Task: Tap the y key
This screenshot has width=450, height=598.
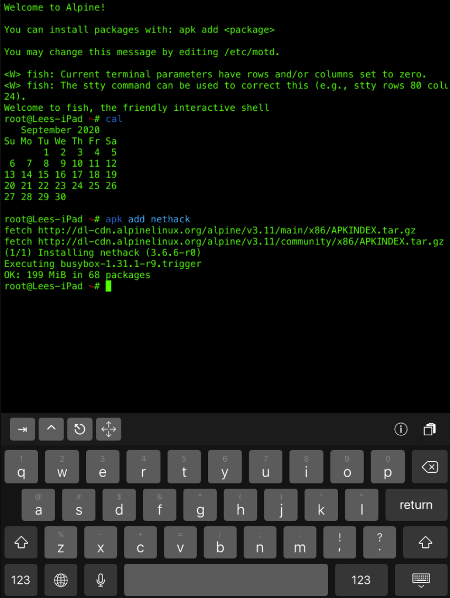Action: pyautogui.click(x=225, y=467)
